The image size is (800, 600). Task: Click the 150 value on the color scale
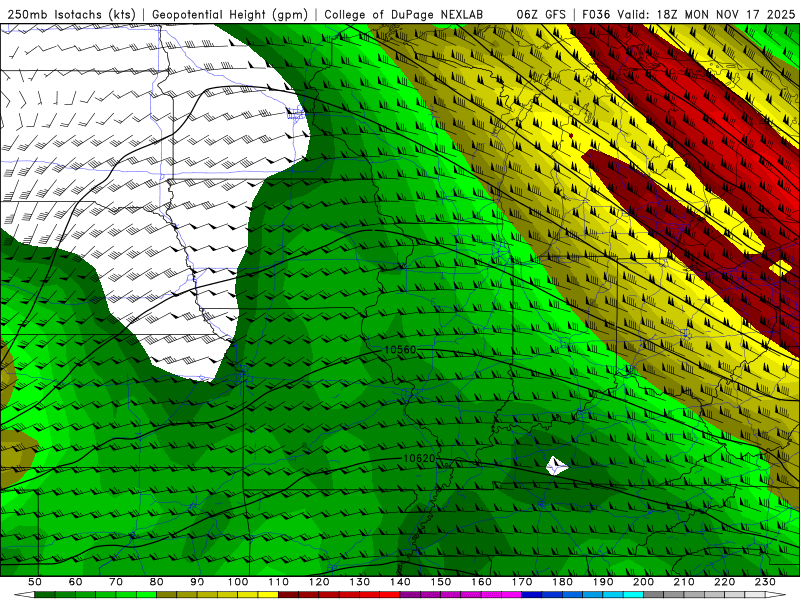(x=441, y=582)
